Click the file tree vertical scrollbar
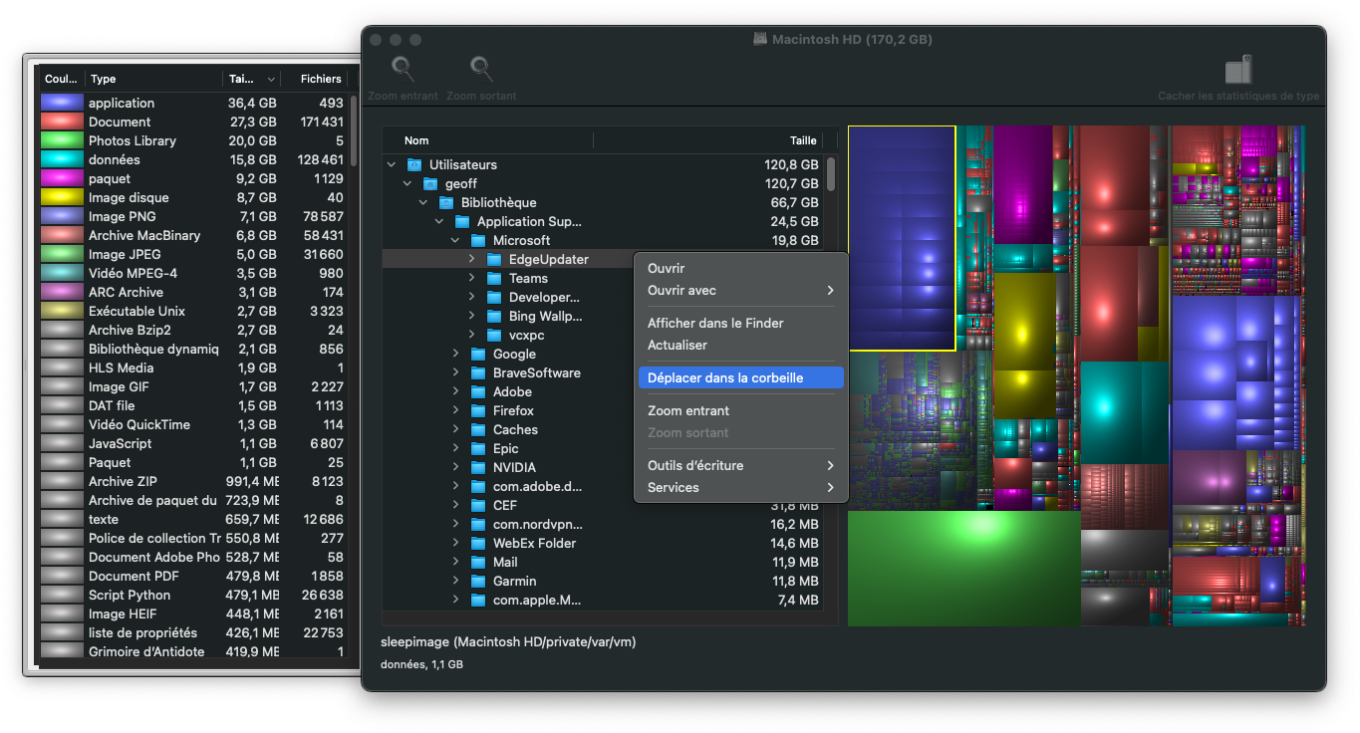This screenshot has width=1360, height=733. pos(831,380)
